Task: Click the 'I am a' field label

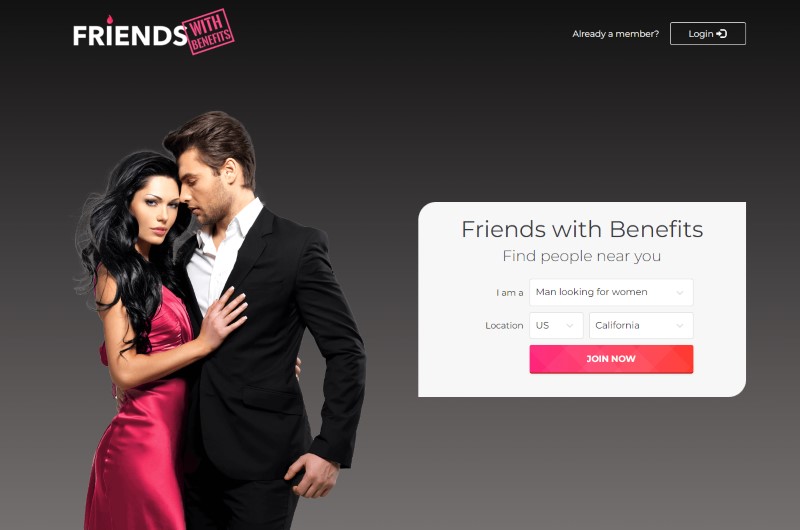Action: (x=510, y=293)
